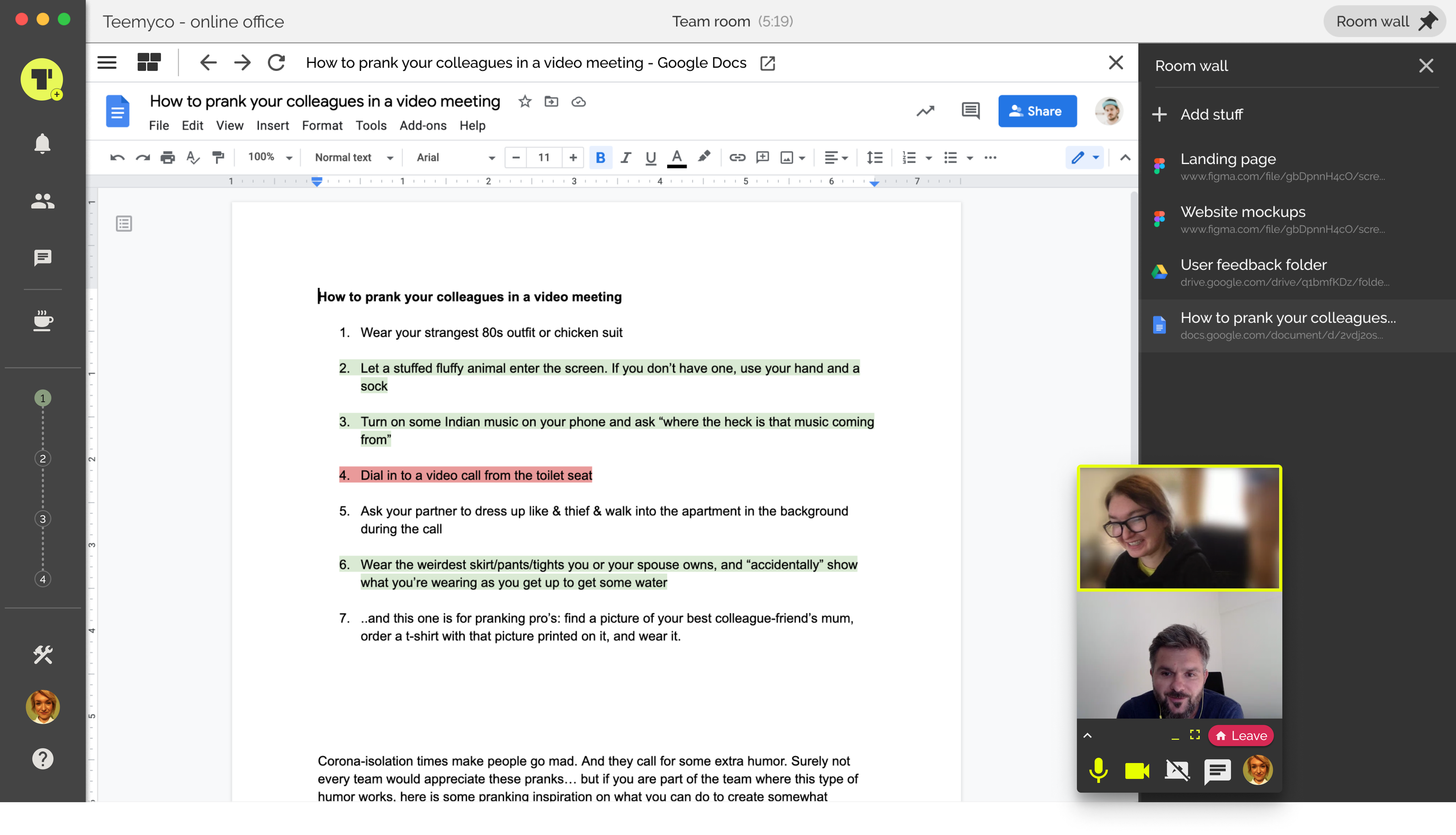Open the Add-ons menu

click(422, 126)
